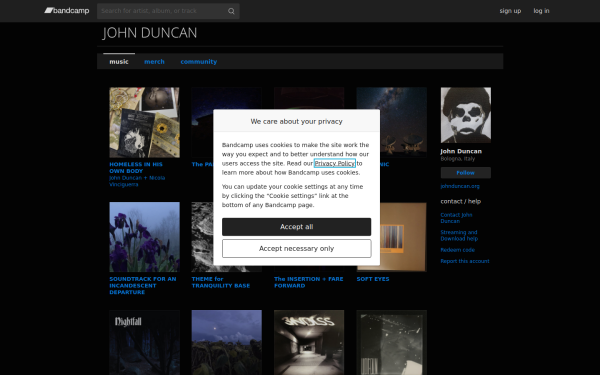Open HOMELESS IN HIS OWN BODY album cover

click(144, 122)
